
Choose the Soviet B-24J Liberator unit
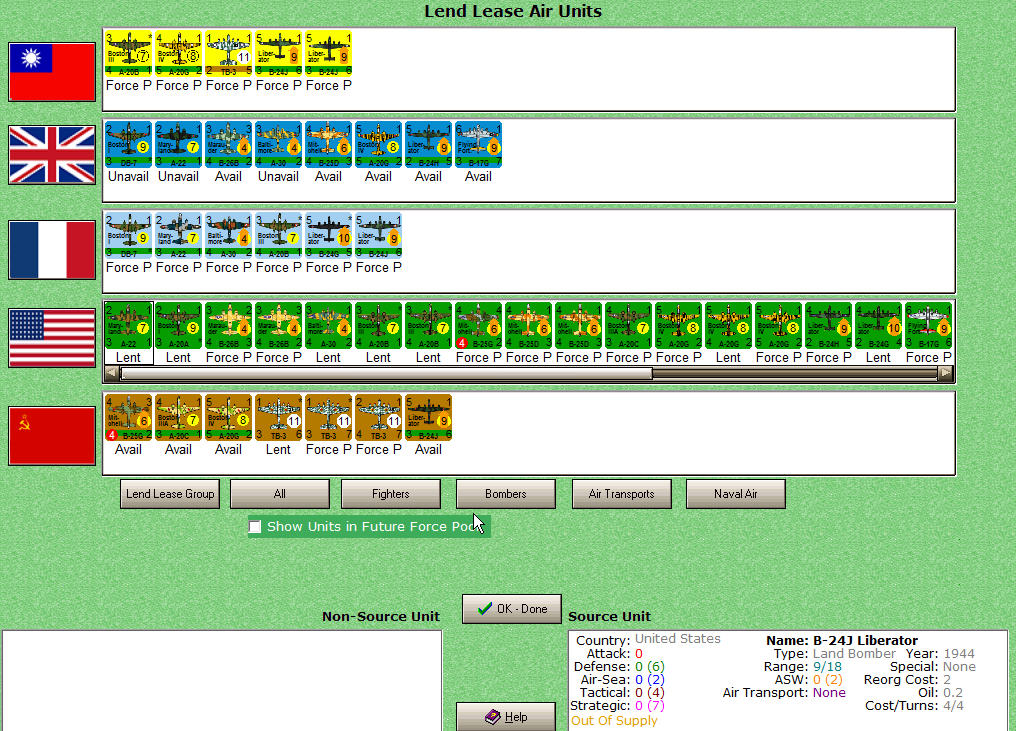click(x=428, y=418)
